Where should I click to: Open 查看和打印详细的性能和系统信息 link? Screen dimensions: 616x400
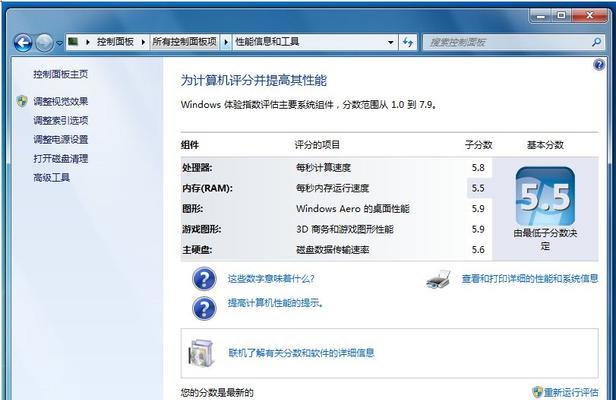pyautogui.click(x=530, y=279)
